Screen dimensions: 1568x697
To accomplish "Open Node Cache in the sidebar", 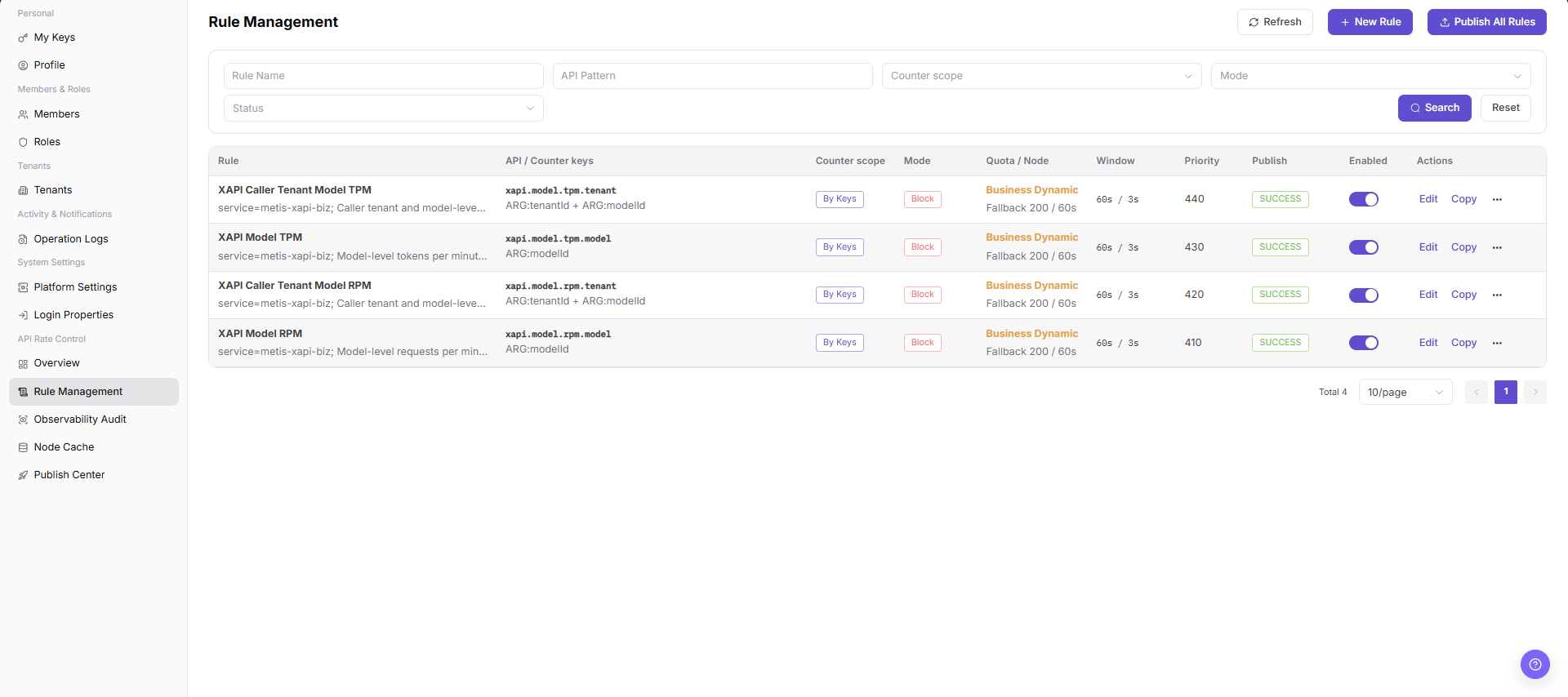I will click(x=93, y=447).
